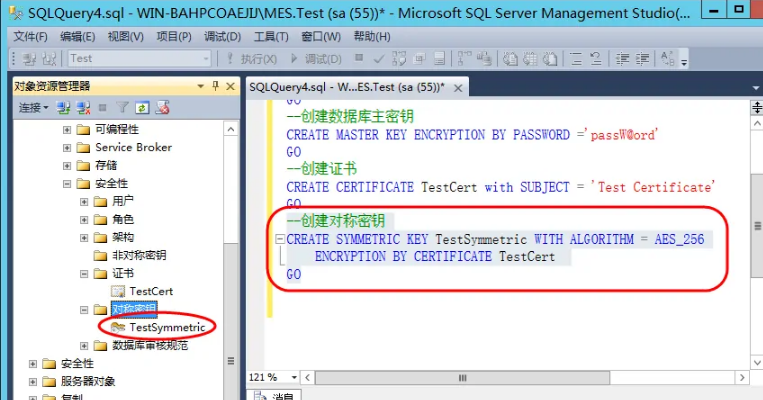Open the 视图(V) menu
This screenshot has height=400, width=763.
pyautogui.click(x=126, y=36)
